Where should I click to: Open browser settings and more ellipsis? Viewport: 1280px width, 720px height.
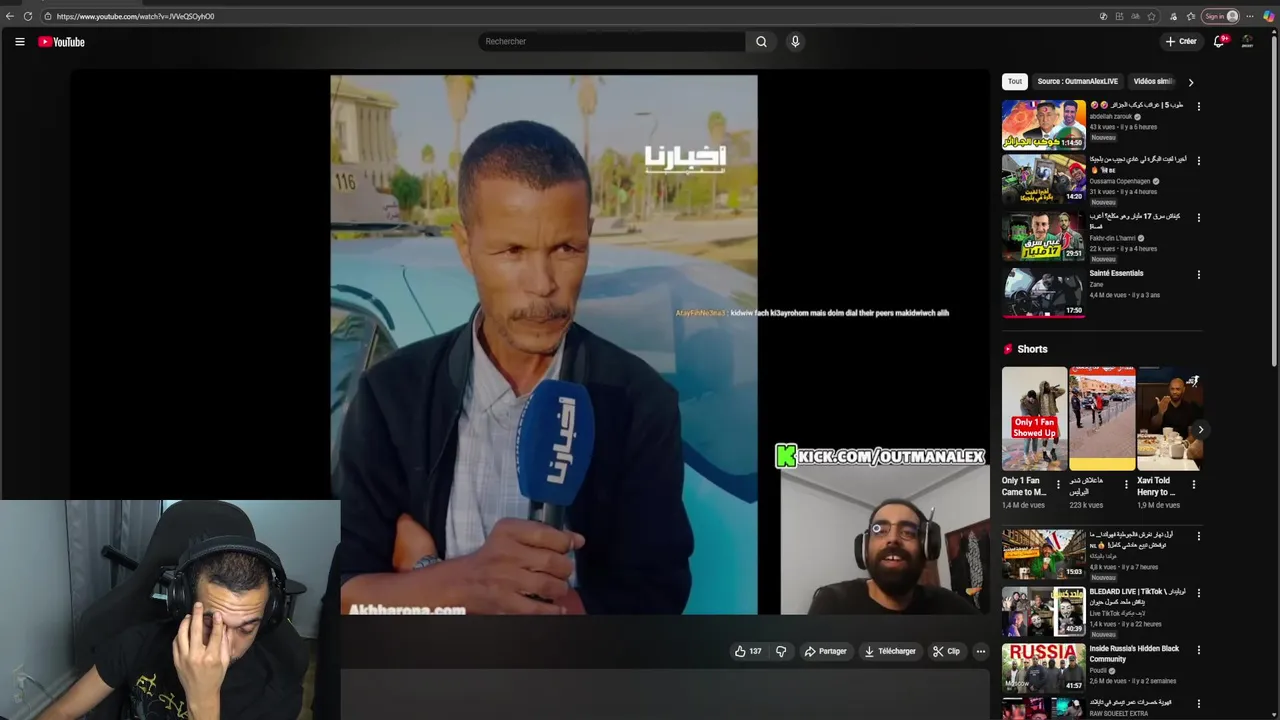click(1250, 16)
